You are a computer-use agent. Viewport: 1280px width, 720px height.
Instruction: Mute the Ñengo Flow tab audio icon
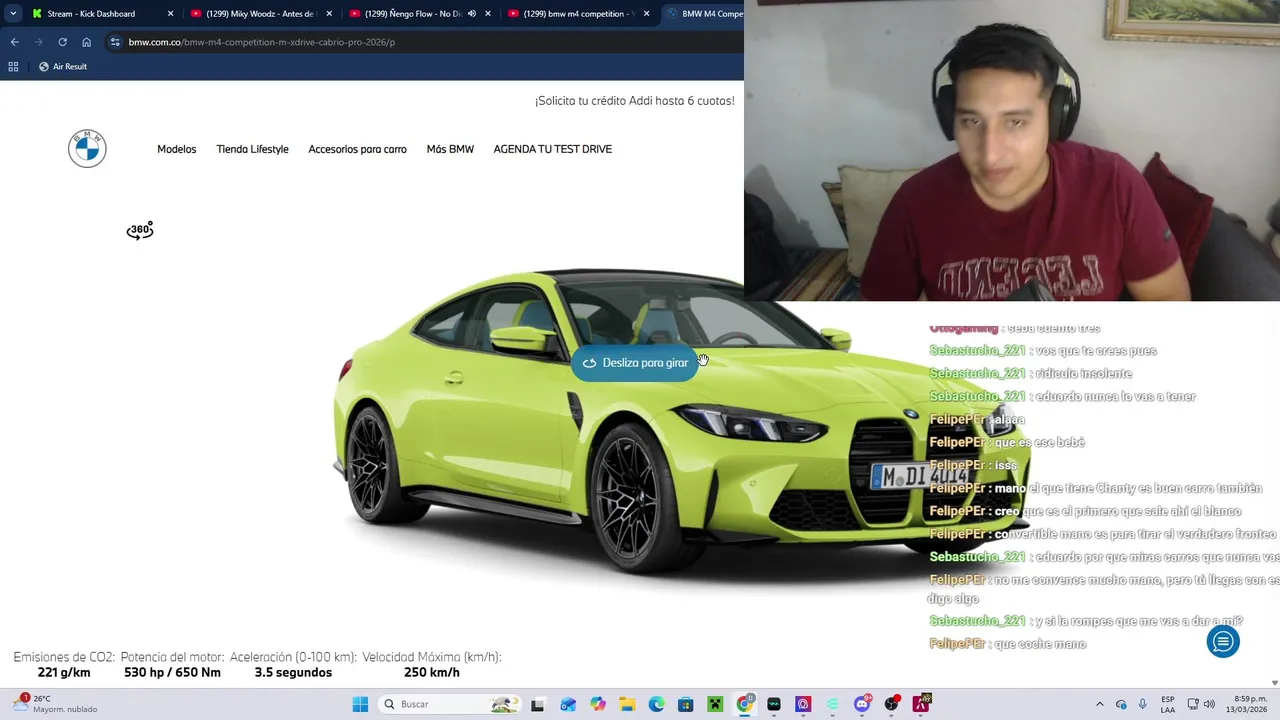point(472,14)
